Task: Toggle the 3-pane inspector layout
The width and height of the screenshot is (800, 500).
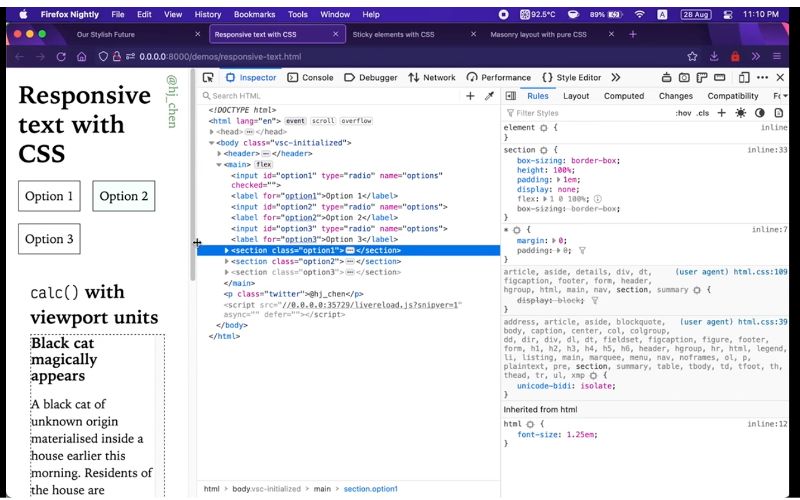Action: click(510, 96)
